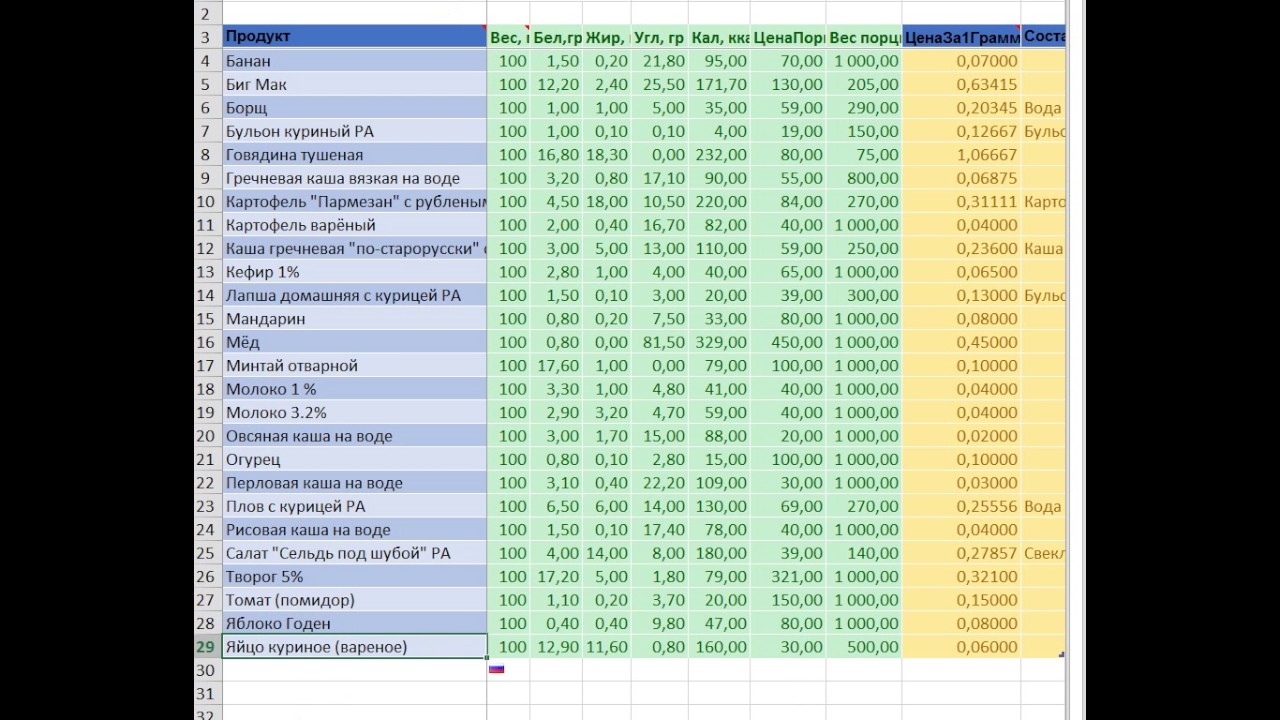Click Говядина тушеная's portion weight 75,00
This screenshot has height=720, width=1280.
point(864,155)
